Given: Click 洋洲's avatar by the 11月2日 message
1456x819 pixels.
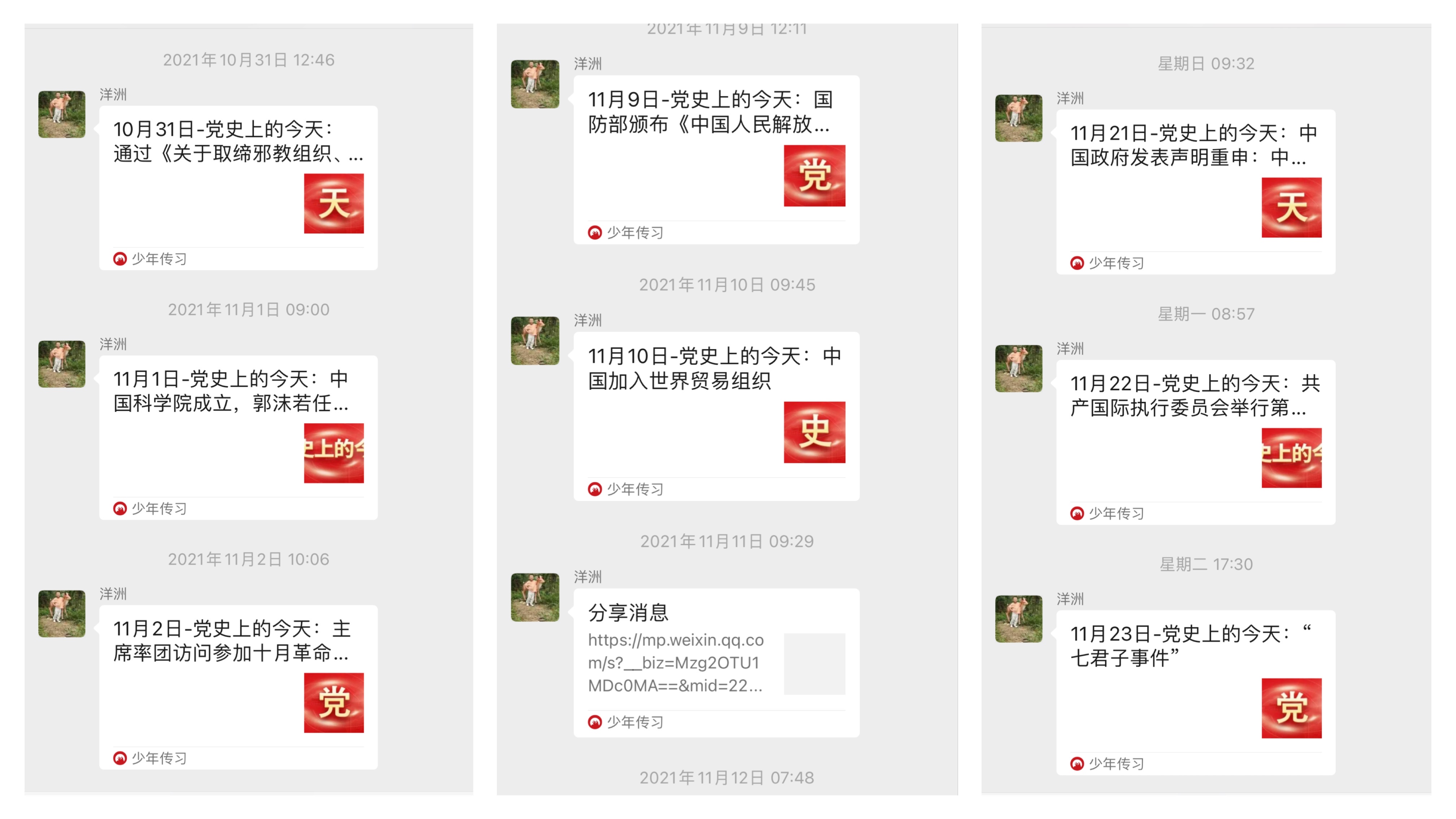Looking at the screenshot, I should click(62, 614).
